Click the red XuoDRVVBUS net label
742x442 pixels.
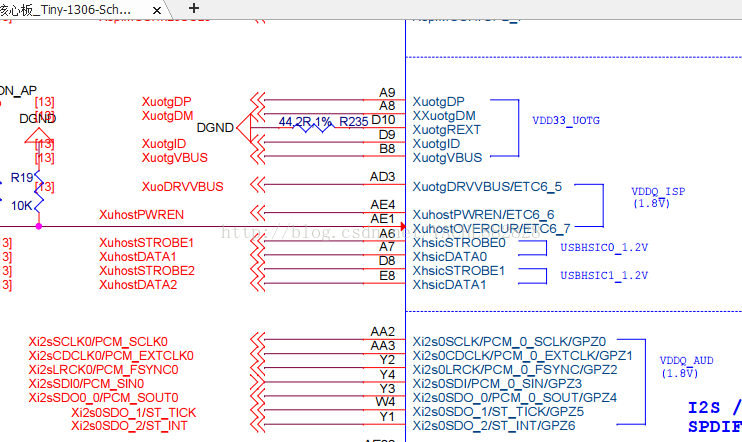point(182,186)
